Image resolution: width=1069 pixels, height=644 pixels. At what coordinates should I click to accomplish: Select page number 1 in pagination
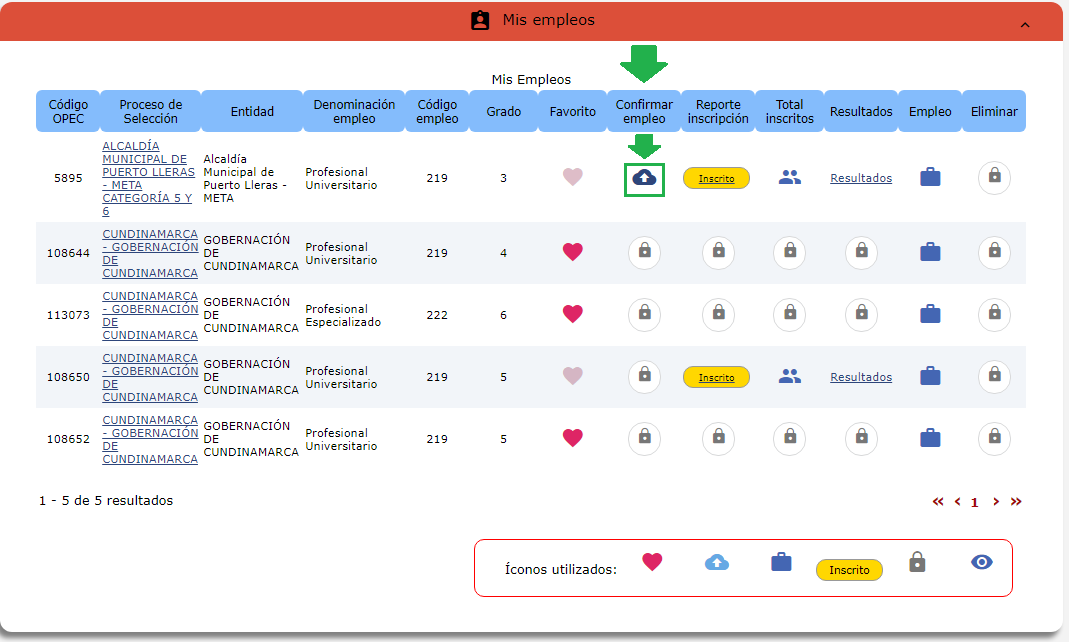point(974,503)
